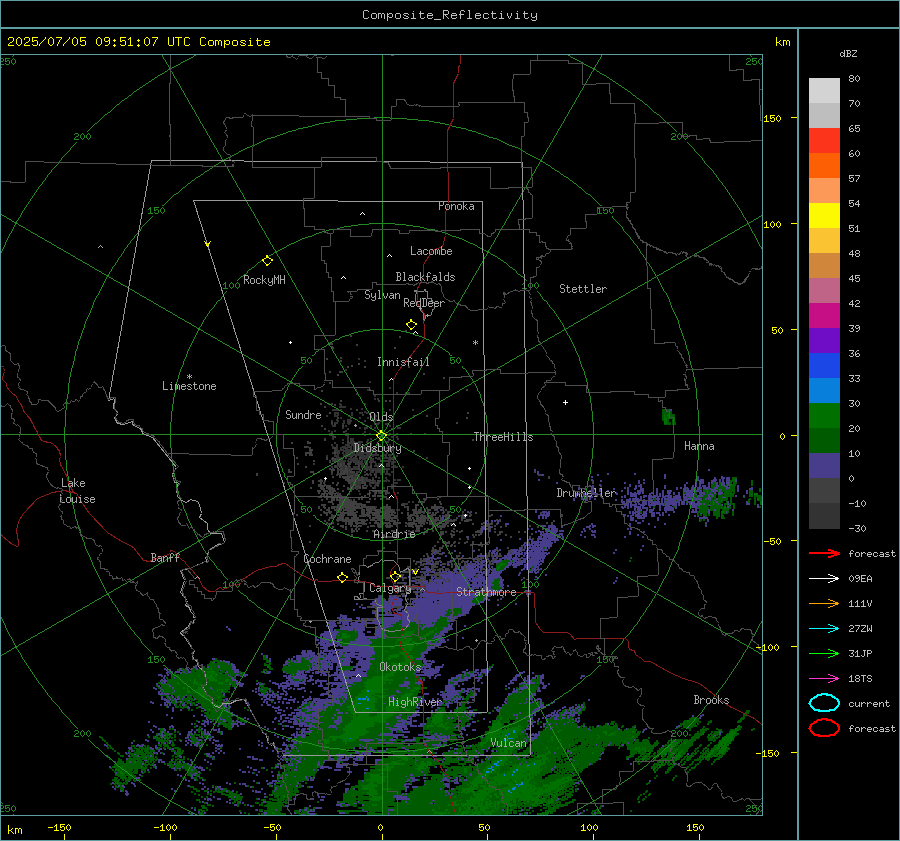
Task: Click the Limestone label
Action: (x=189, y=386)
